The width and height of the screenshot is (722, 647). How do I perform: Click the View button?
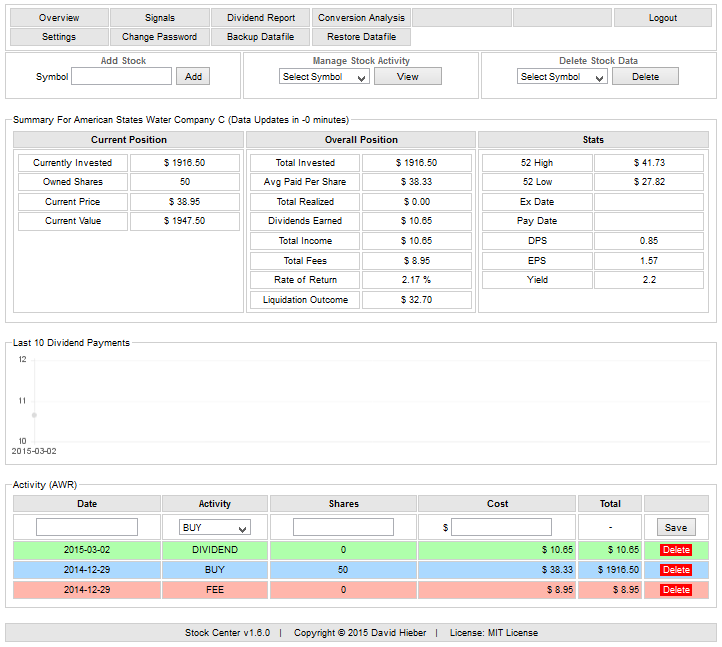[x=407, y=77]
